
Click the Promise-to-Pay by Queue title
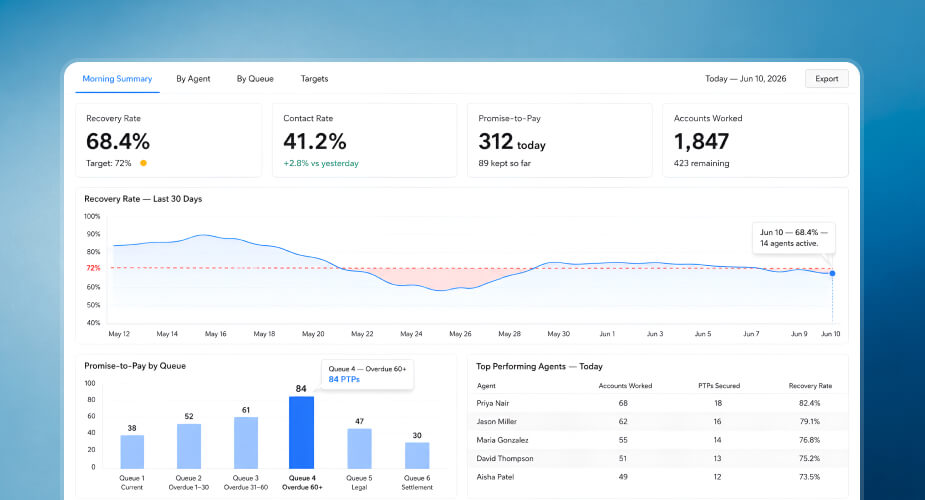pos(135,366)
